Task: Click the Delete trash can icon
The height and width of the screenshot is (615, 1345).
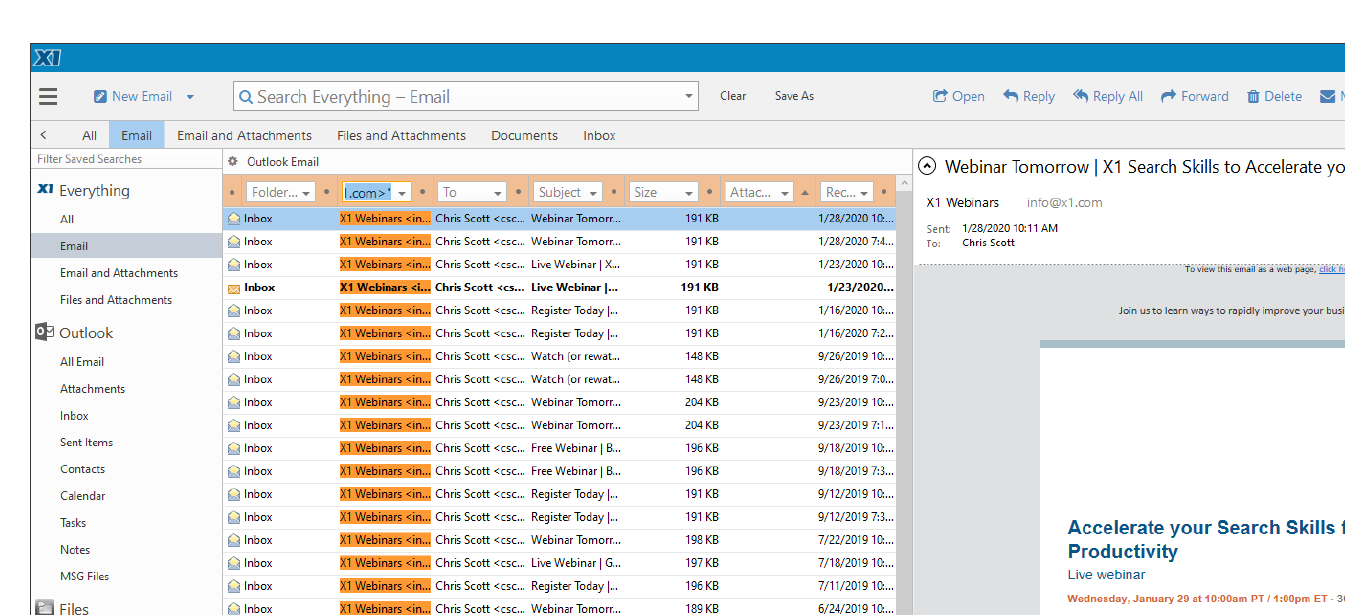Action: click(x=1253, y=97)
